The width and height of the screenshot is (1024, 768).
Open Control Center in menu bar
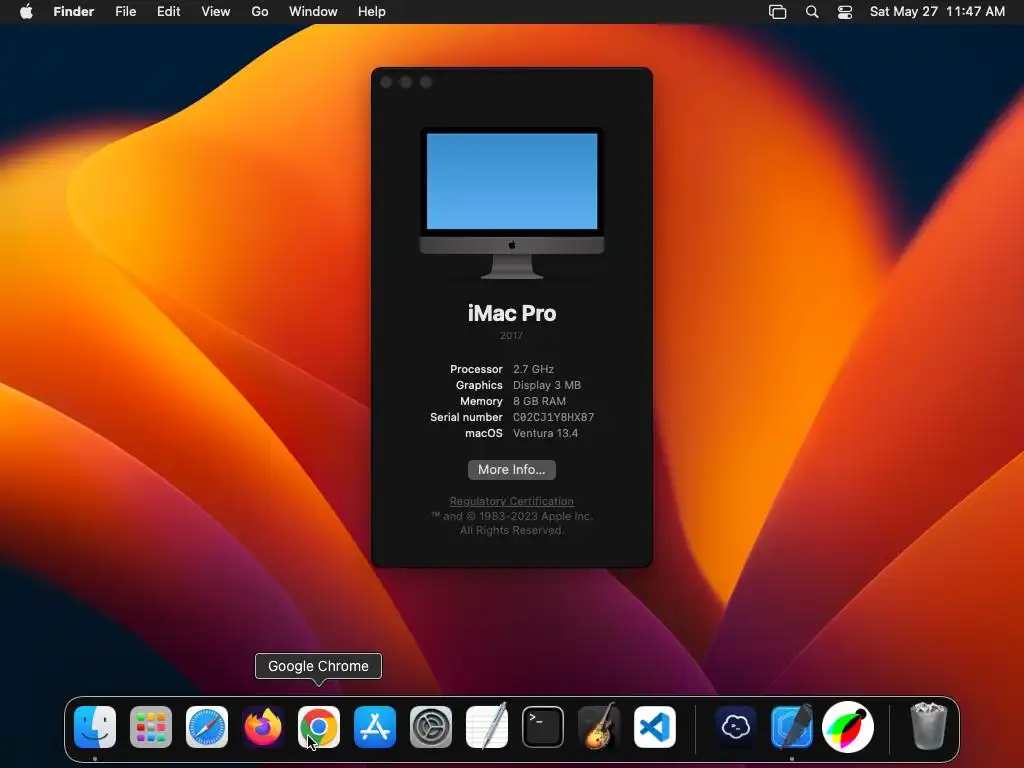(x=845, y=12)
